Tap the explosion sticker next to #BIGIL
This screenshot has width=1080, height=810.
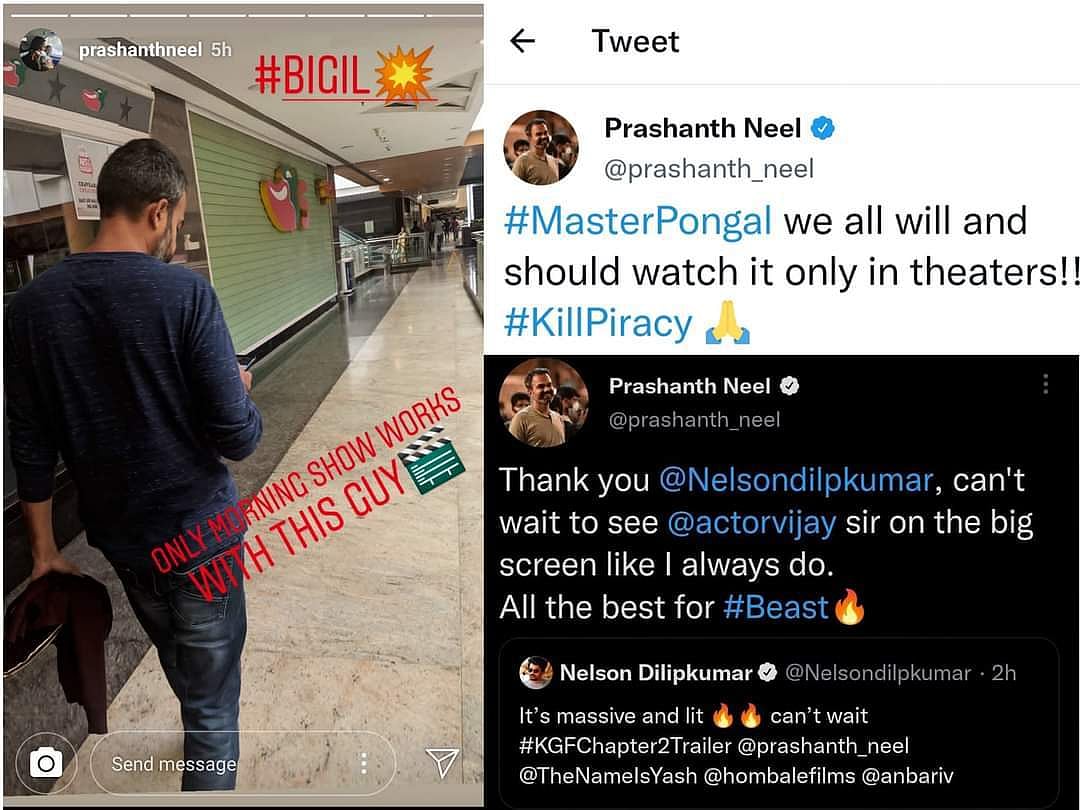coord(405,74)
